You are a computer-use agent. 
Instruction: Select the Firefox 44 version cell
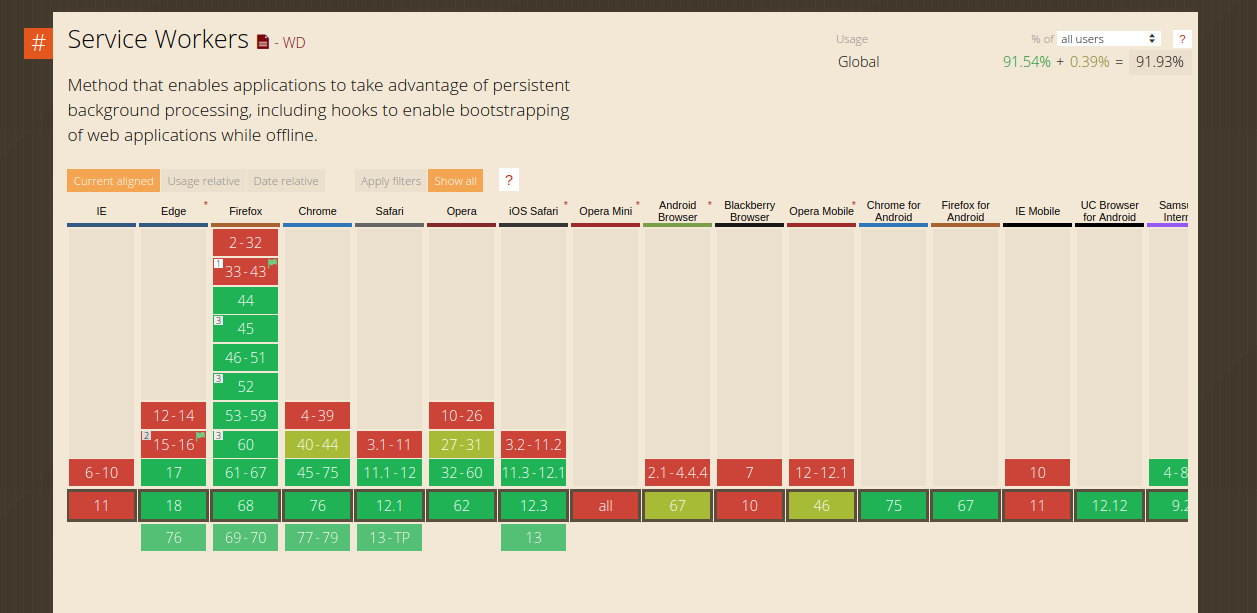pos(245,300)
